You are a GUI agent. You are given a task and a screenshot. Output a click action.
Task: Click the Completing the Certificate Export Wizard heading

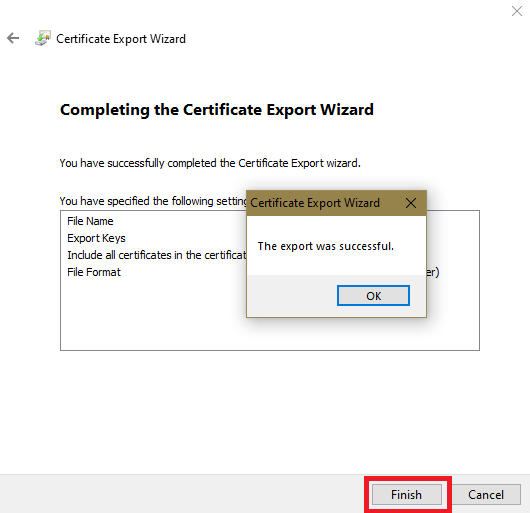pyautogui.click(x=217, y=109)
